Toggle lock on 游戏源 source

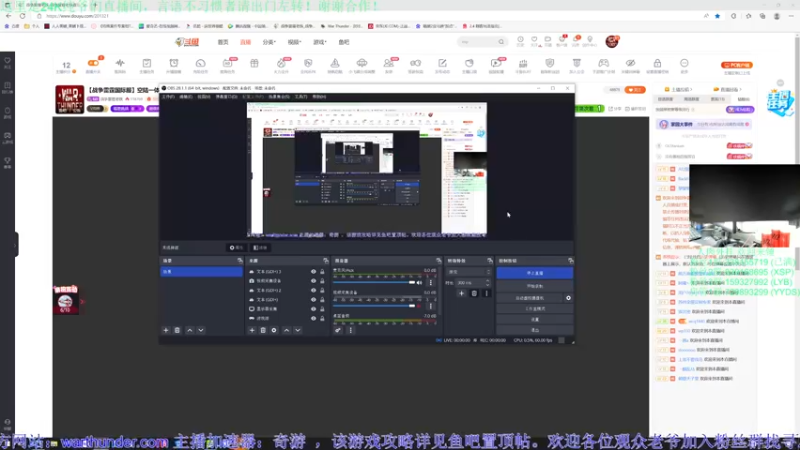point(322,318)
